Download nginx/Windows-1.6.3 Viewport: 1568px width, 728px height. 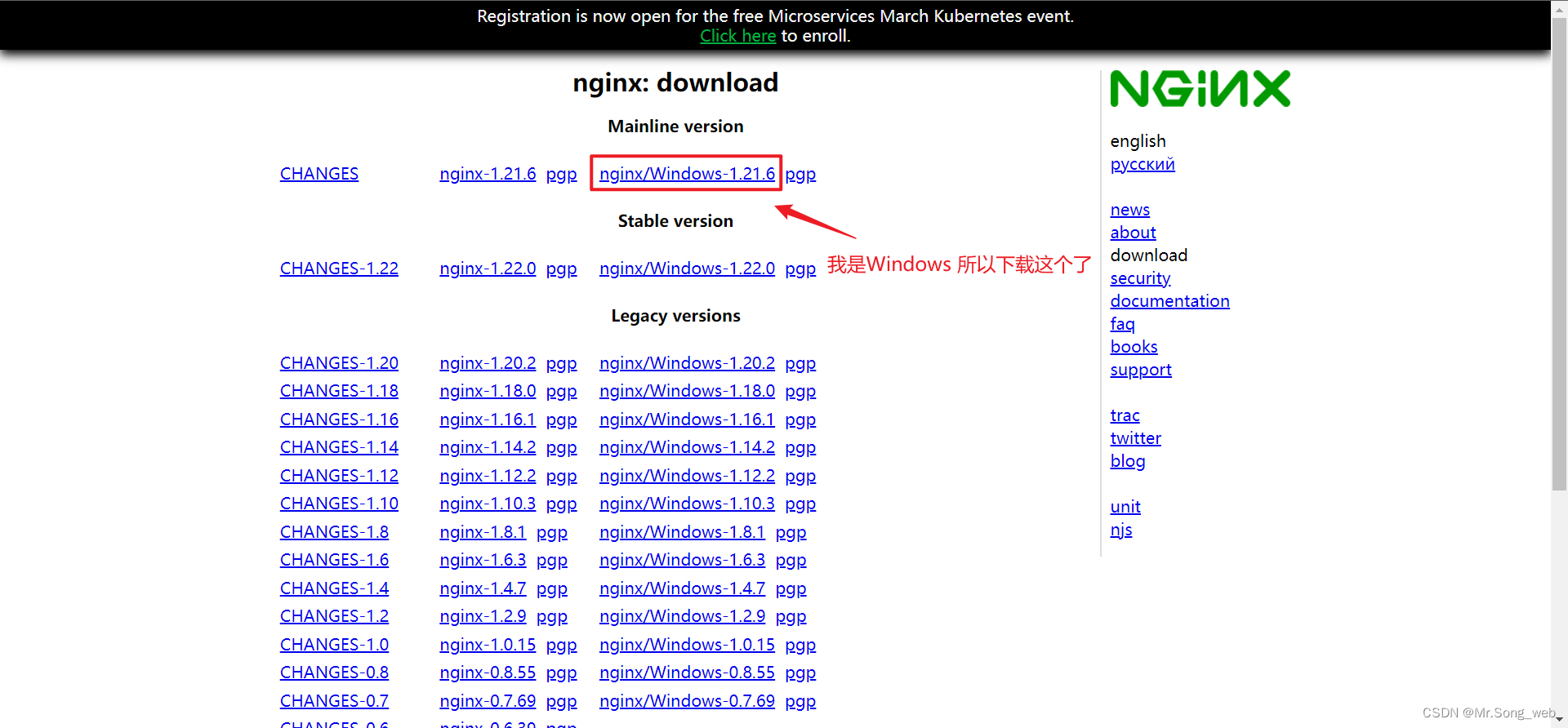pos(682,560)
